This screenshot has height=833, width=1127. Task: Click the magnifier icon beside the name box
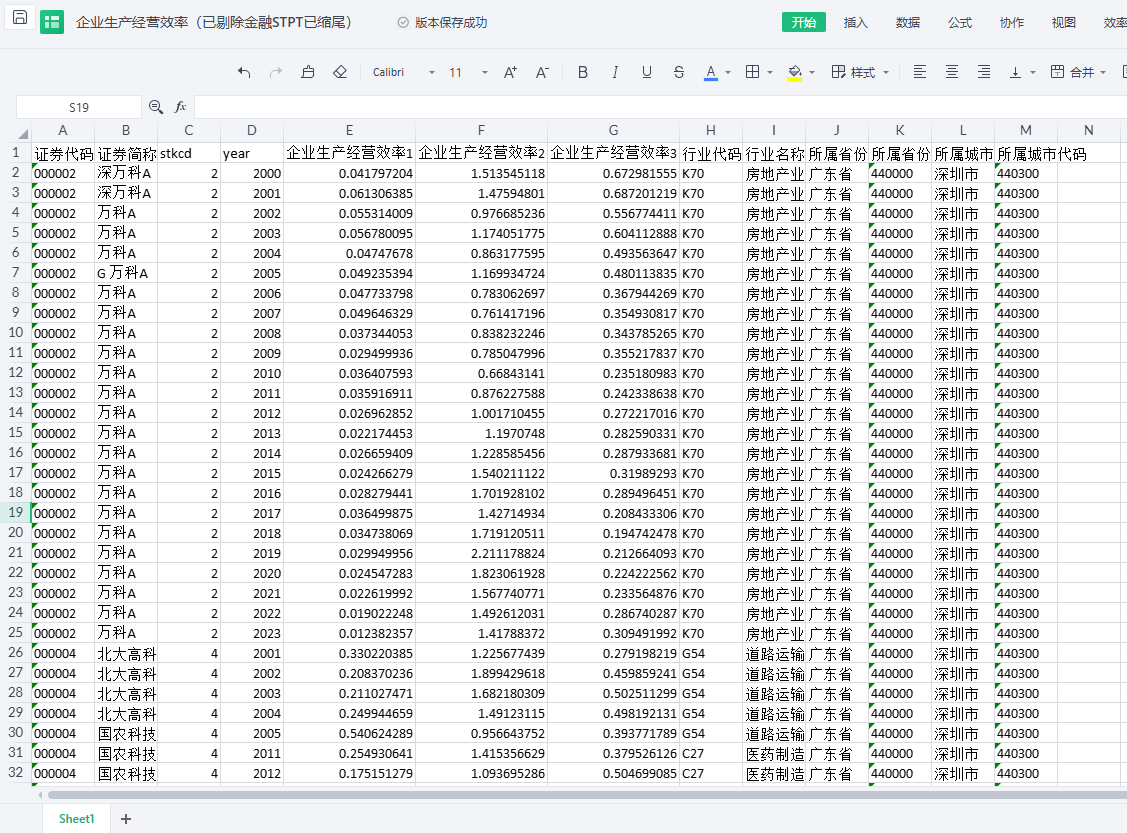pos(156,107)
